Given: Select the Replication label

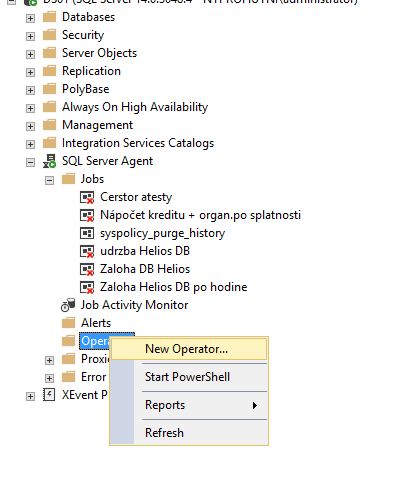Looking at the screenshot, I should 91,71.
